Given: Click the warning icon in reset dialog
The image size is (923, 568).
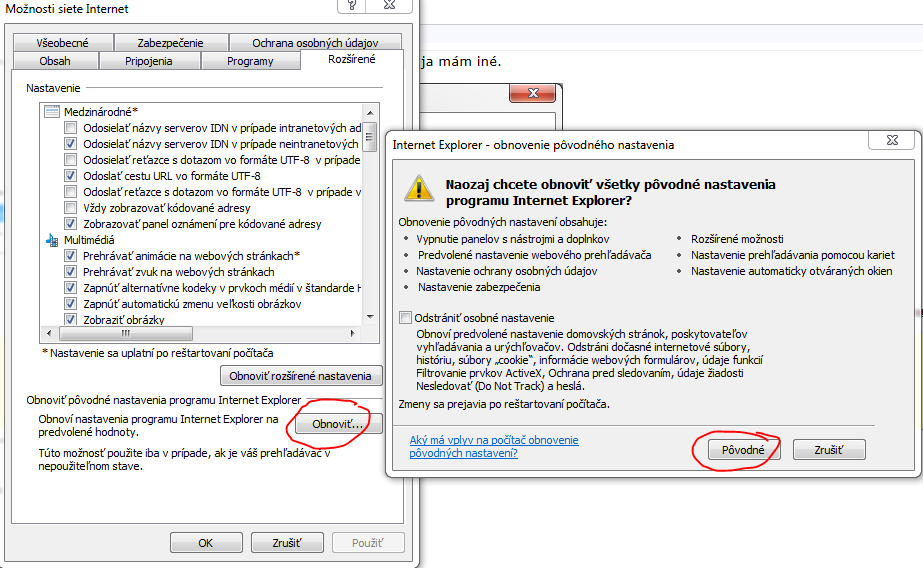Looking at the screenshot, I should (x=419, y=188).
